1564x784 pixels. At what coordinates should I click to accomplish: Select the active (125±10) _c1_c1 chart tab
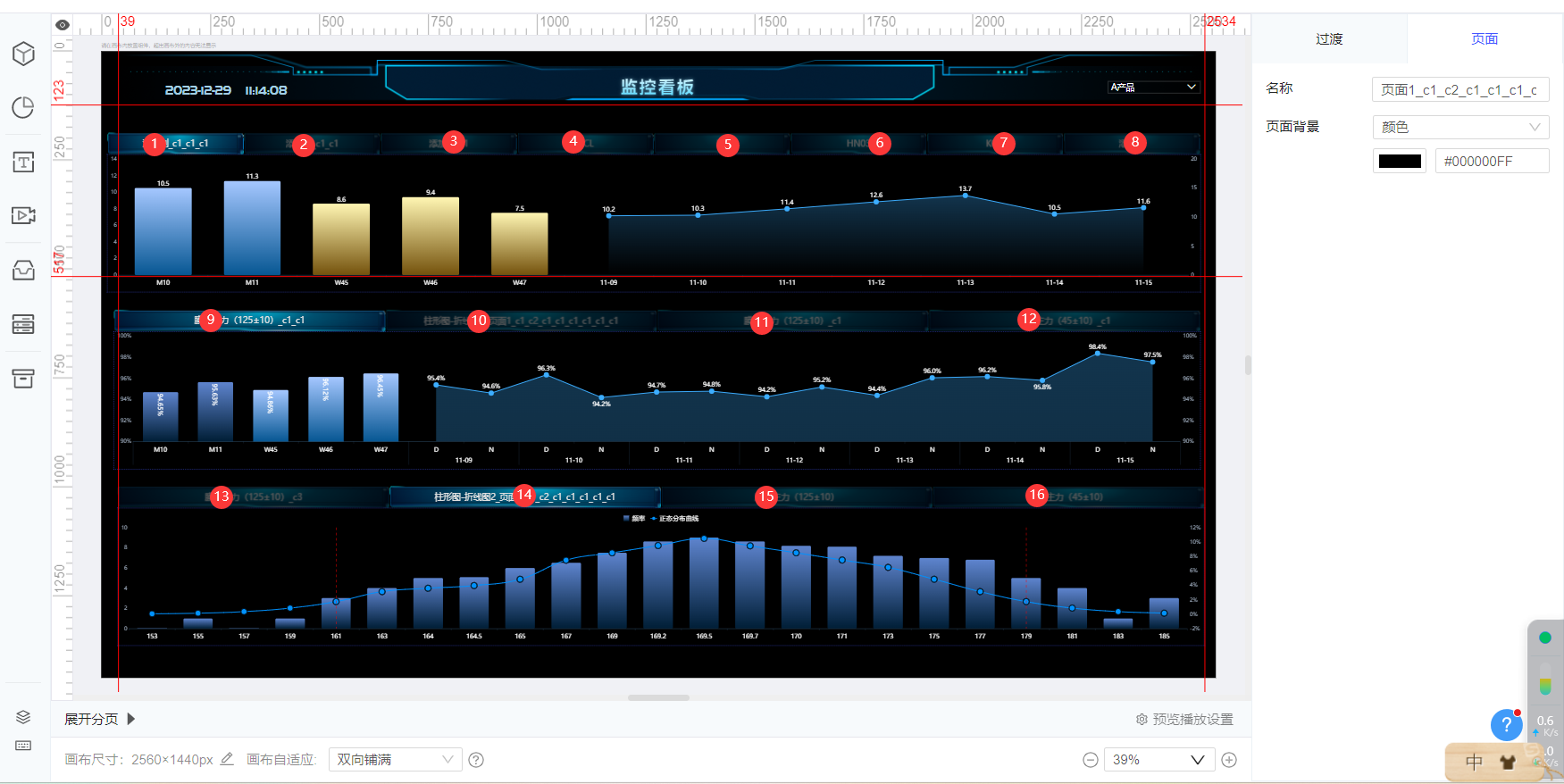pos(249,320)
